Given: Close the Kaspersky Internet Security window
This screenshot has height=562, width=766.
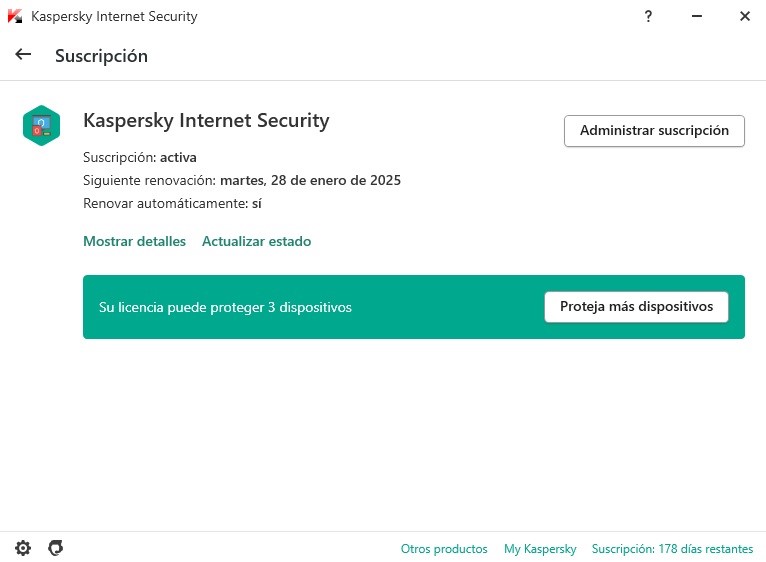Looking at the screenshot, I should click(x=745, y=16).
